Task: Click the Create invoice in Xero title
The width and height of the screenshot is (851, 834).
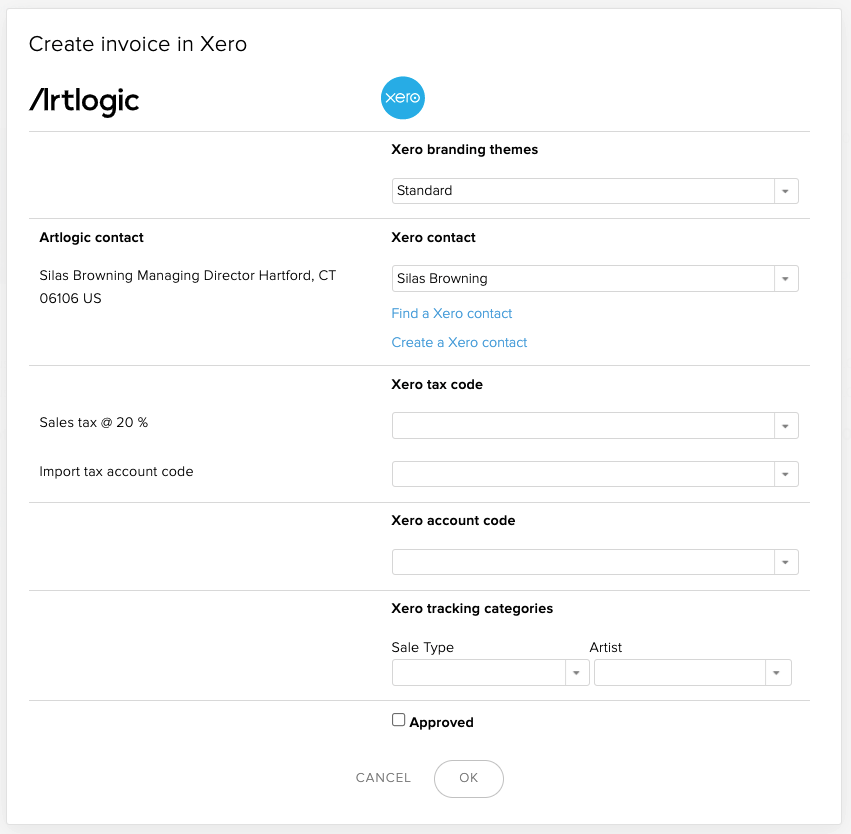Action: pyautogui.click(x=138, y=44)
